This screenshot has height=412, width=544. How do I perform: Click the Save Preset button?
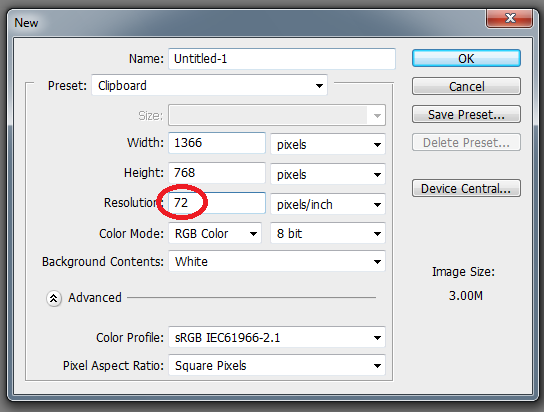pos(466,114)
